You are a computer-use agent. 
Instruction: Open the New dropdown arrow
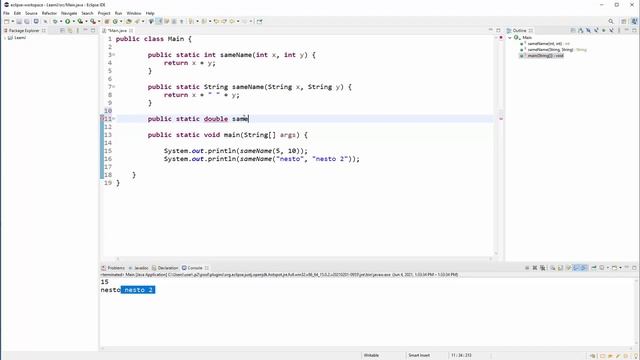(x=13, y=21)
